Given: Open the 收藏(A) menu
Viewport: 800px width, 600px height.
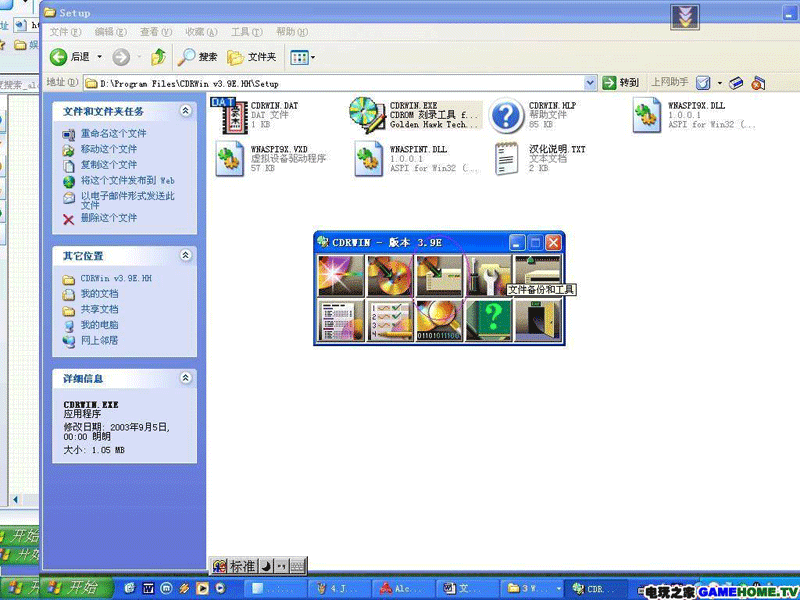Looking at the screenshot, I should pos(202,32).
